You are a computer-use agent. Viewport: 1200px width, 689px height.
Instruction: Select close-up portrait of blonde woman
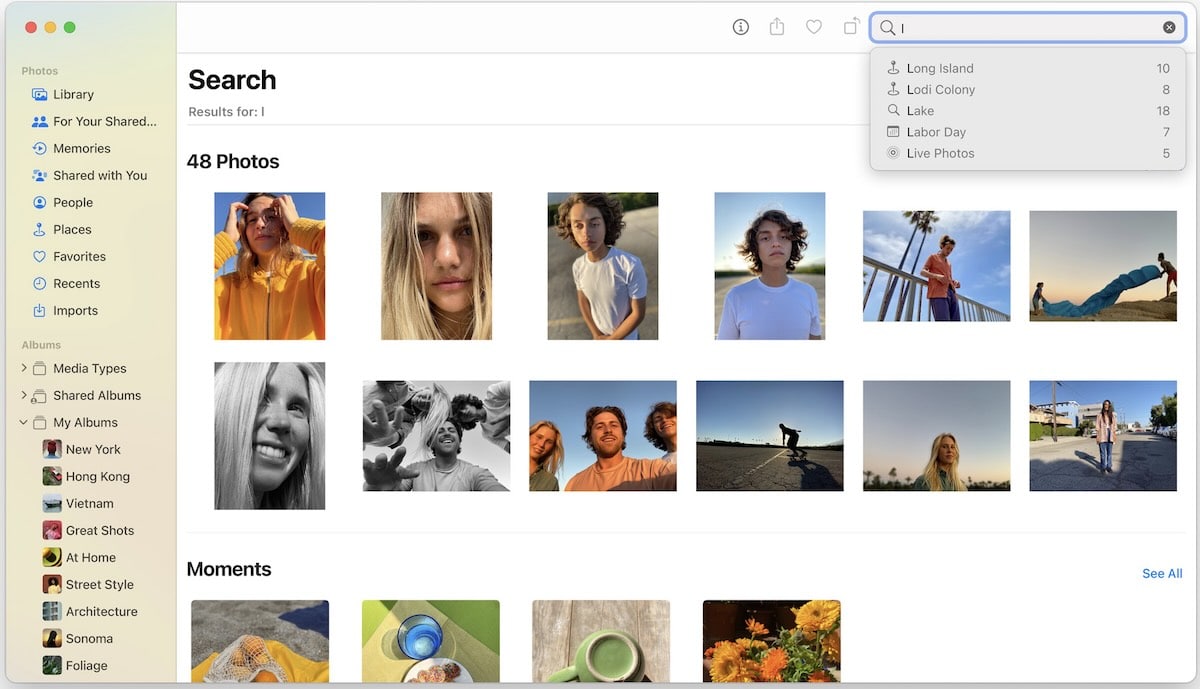(436, 266)
